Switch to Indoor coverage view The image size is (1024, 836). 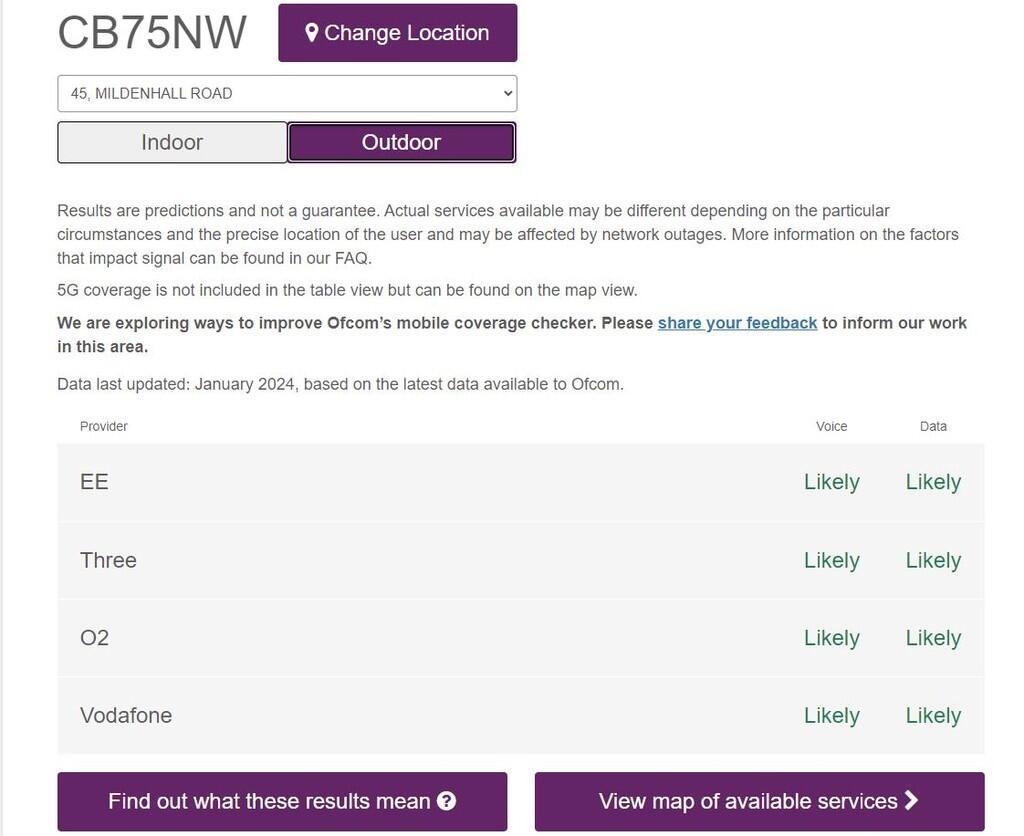(172, 142)
